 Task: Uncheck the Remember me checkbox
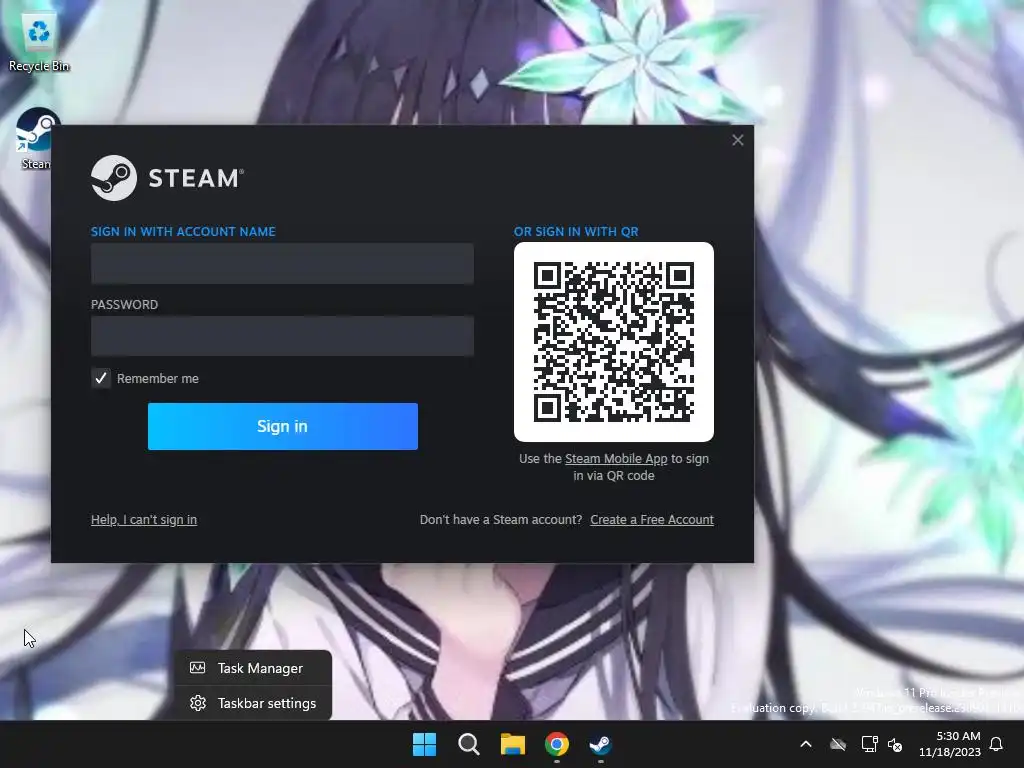tap(101, 378)
